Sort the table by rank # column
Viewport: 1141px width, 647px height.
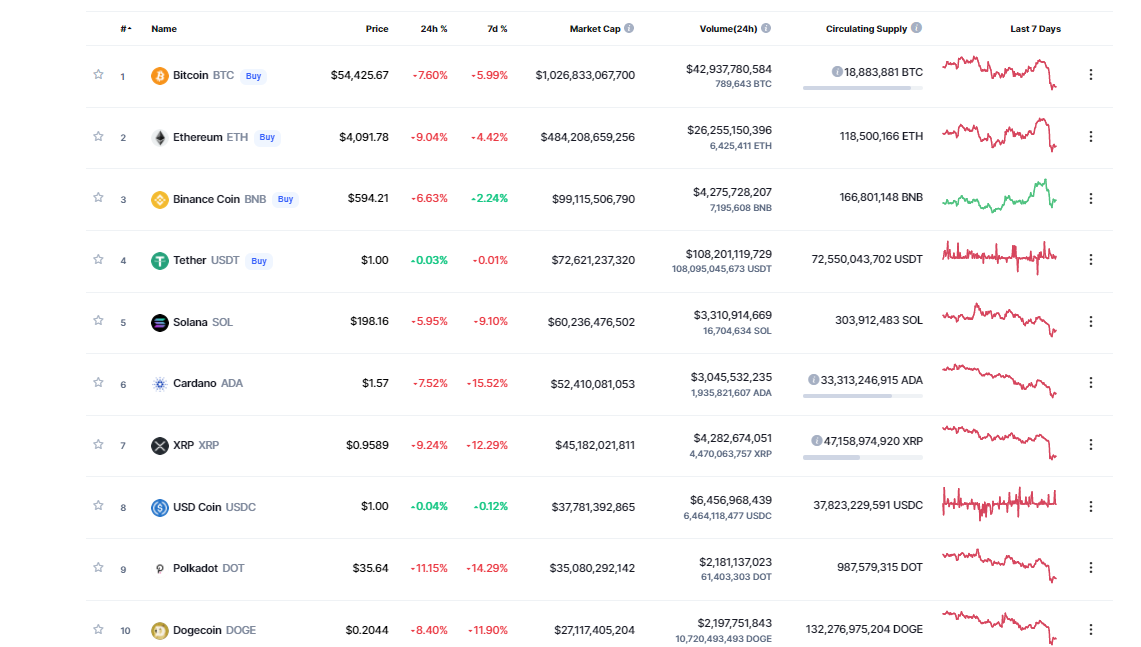tap(126, 29)
